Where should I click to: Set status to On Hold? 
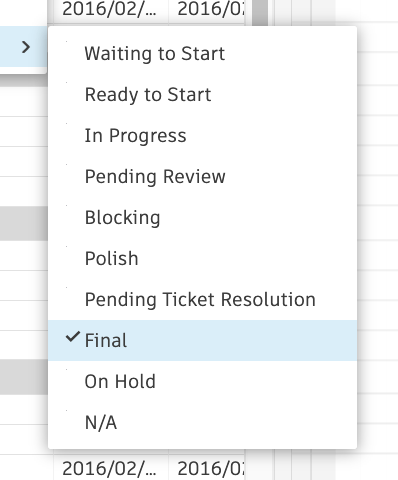click(x=202, y=381)
